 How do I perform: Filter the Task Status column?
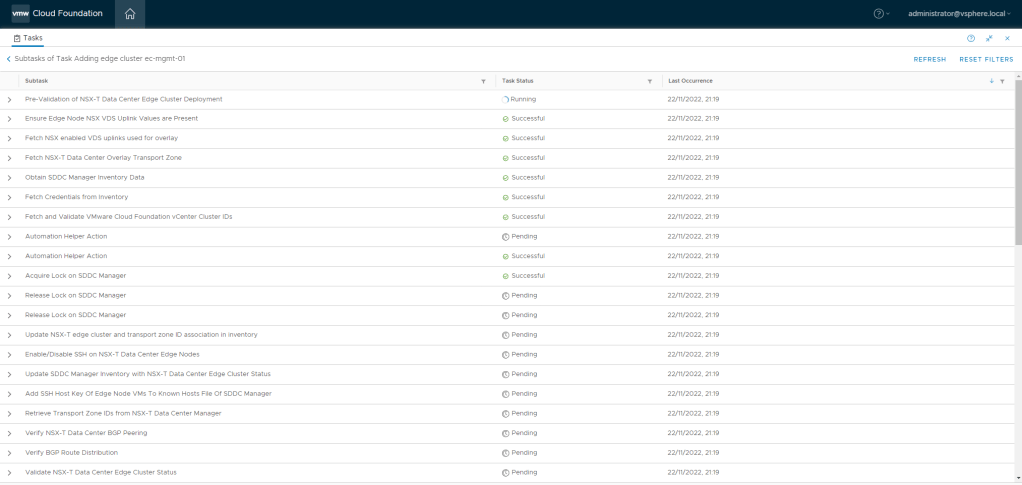tap(650, 81)
